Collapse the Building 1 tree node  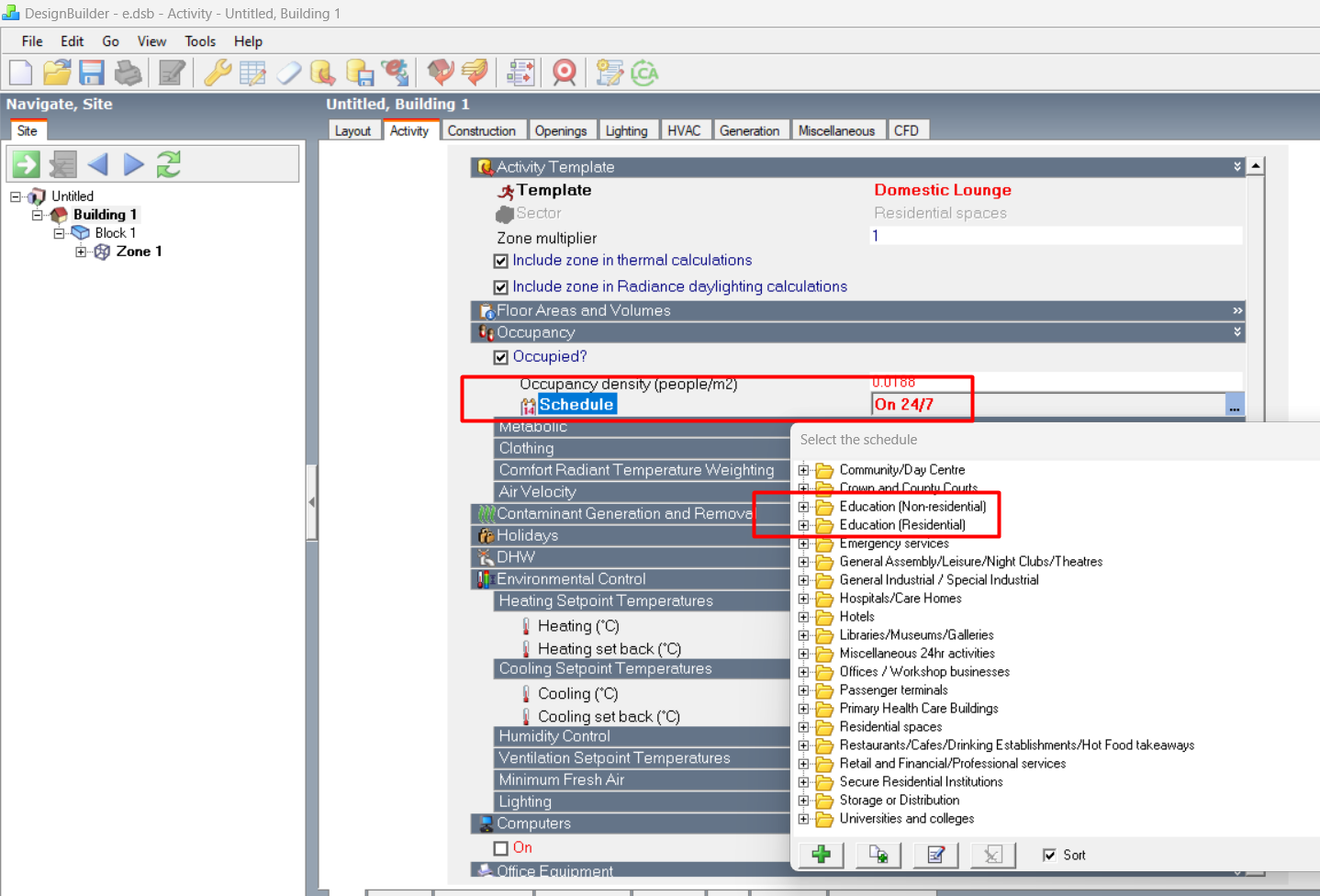click(x=38, y=215)
